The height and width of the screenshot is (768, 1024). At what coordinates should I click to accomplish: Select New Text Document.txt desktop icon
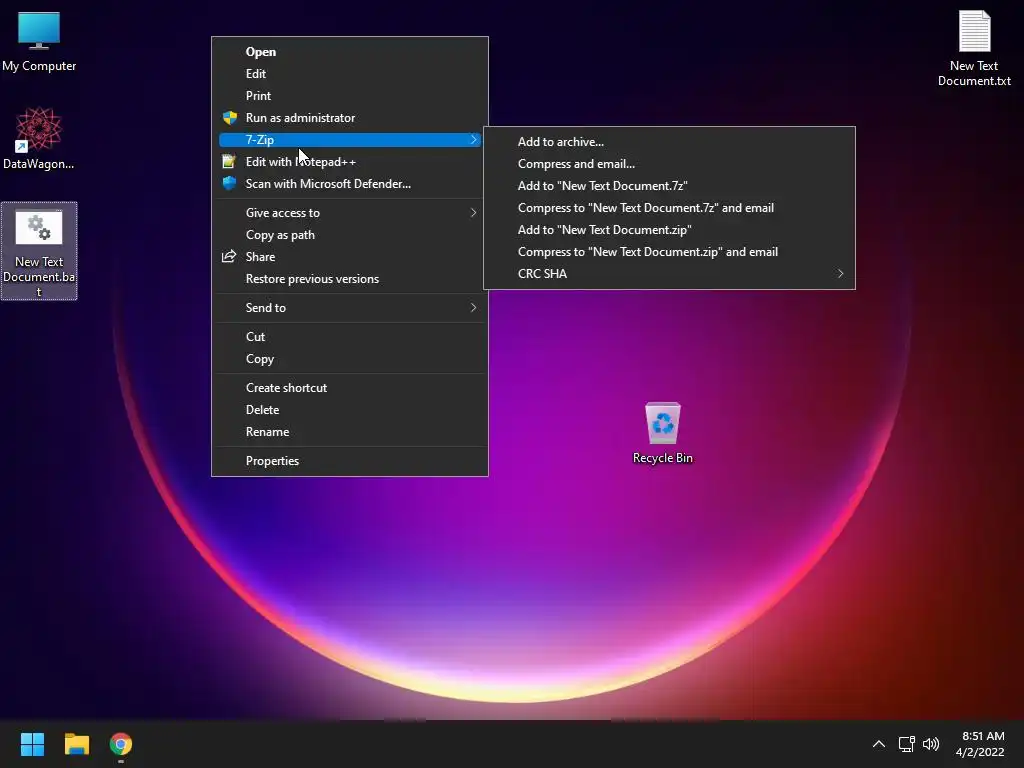974,49
